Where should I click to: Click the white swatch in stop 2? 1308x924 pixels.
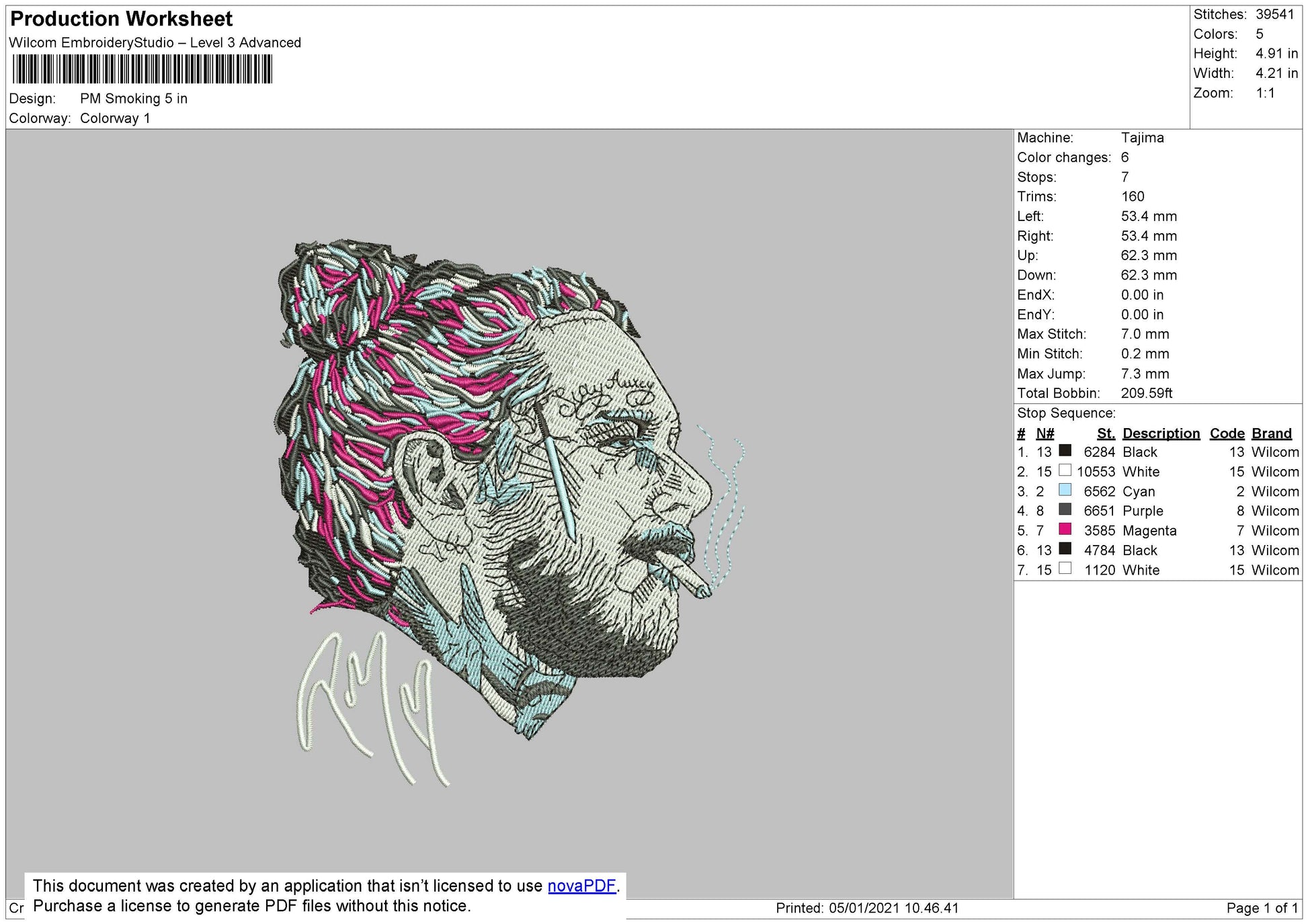click(x=1065, y=470)
